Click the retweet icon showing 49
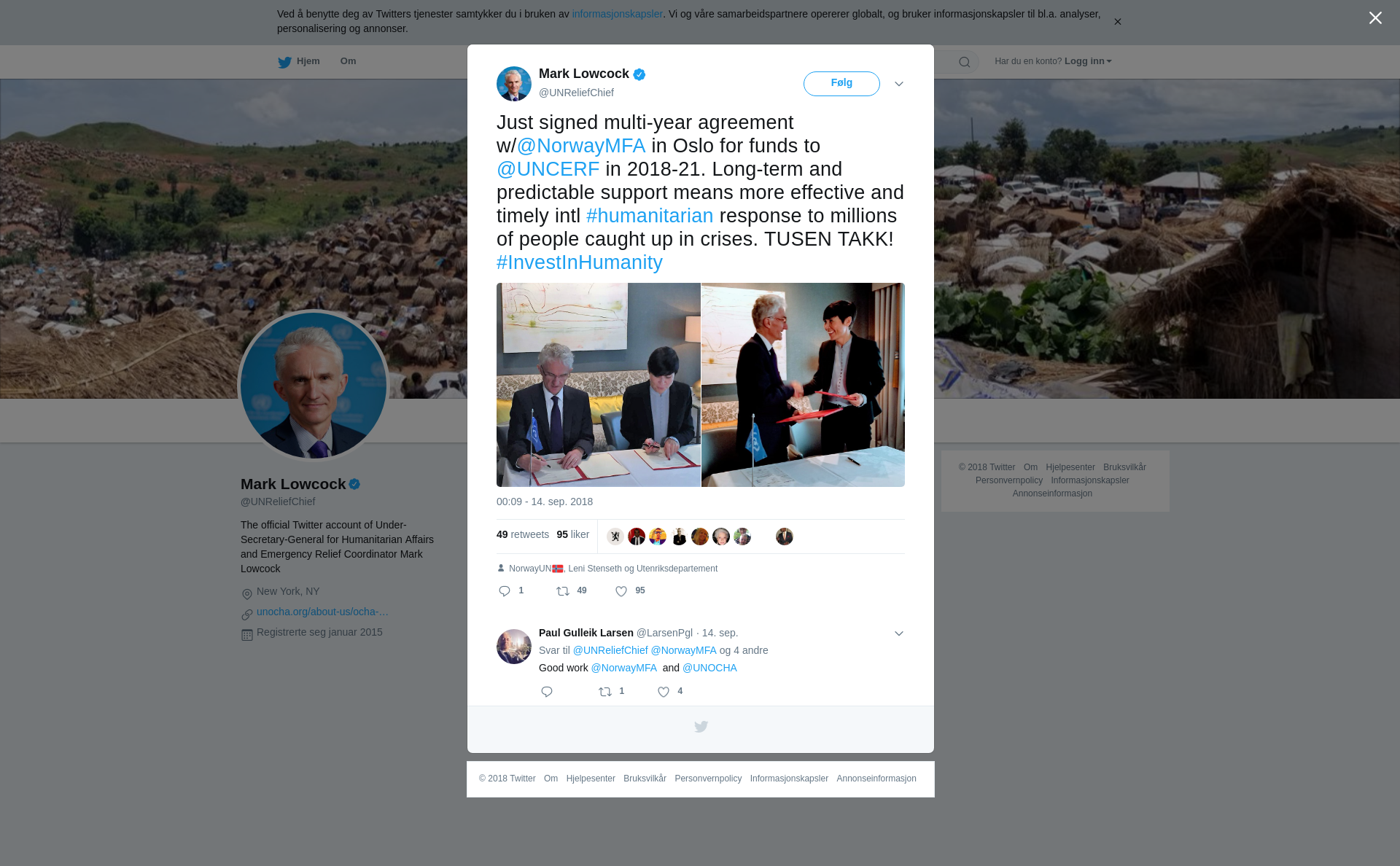 click(563, 591)
